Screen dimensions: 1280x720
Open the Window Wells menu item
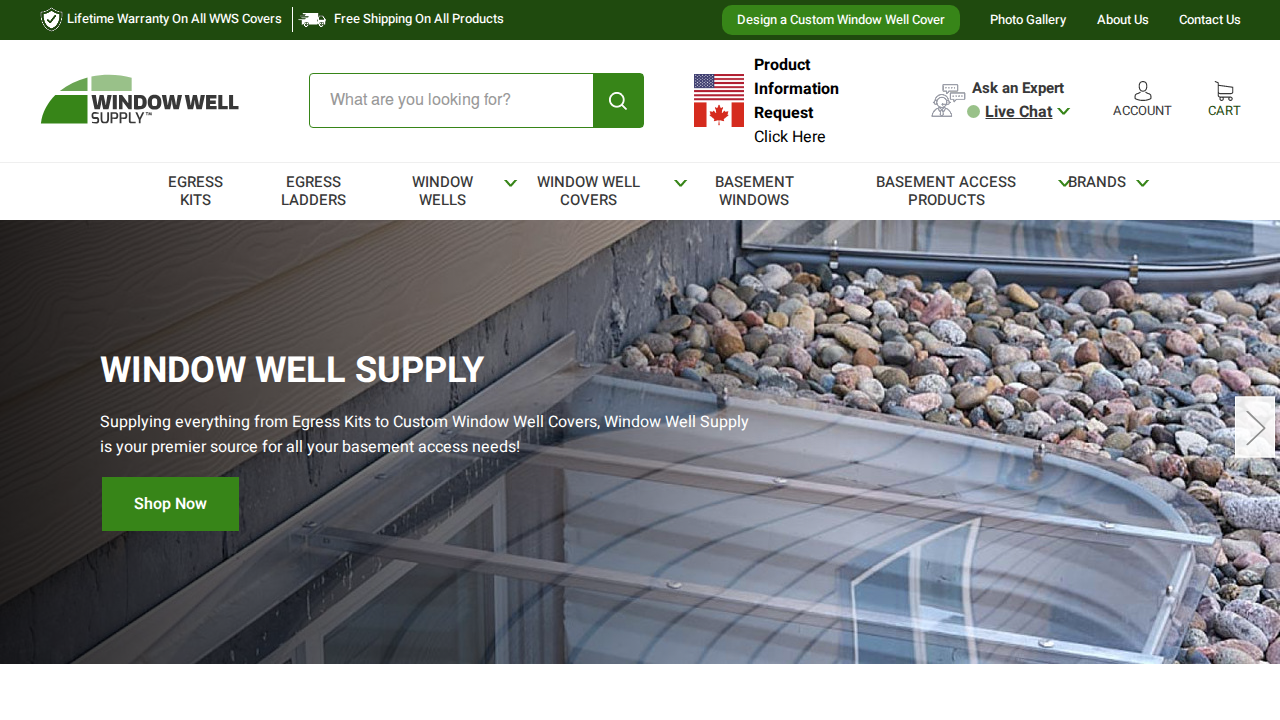pyautogui.click(x=442, y=191)
